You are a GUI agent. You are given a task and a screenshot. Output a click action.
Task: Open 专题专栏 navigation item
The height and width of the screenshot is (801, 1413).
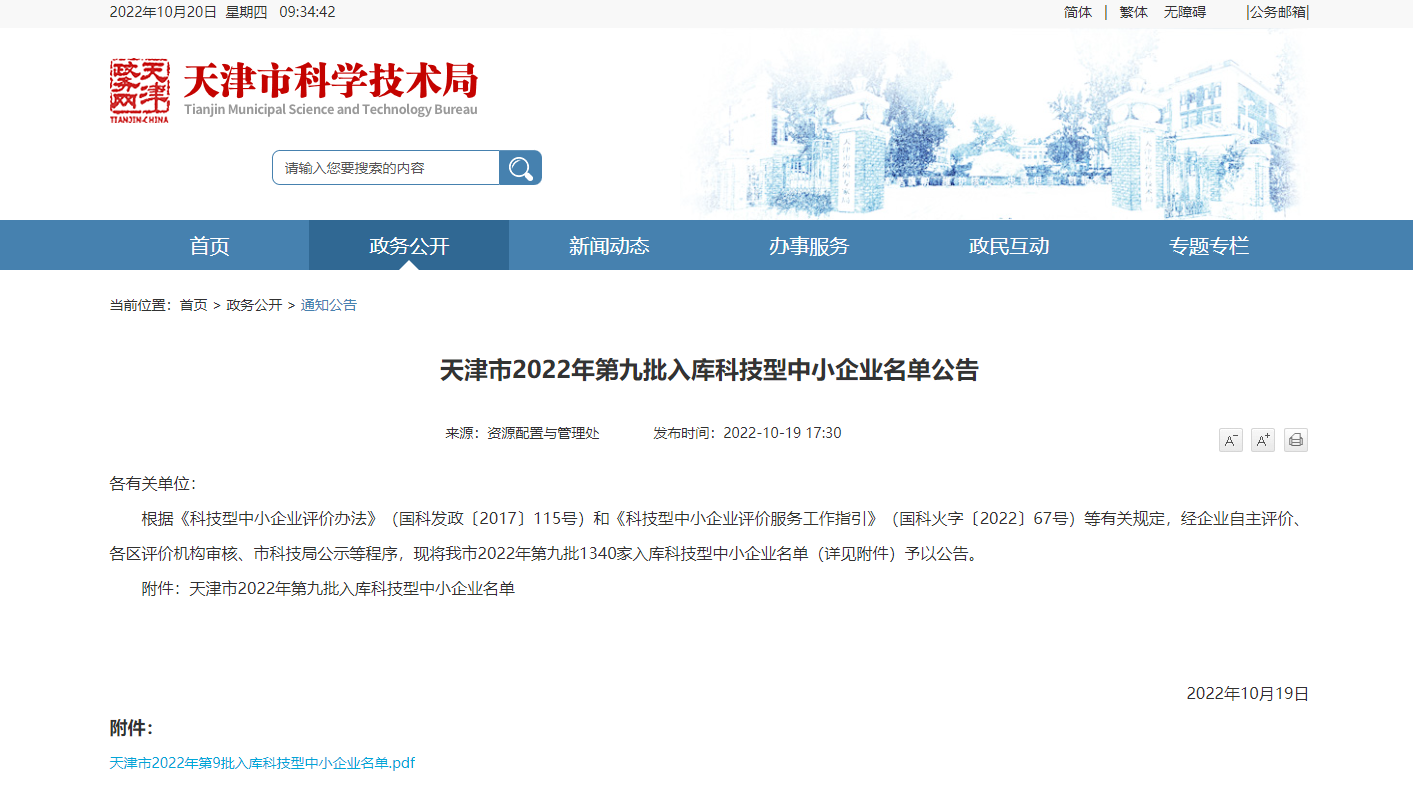pos(1209,246)
